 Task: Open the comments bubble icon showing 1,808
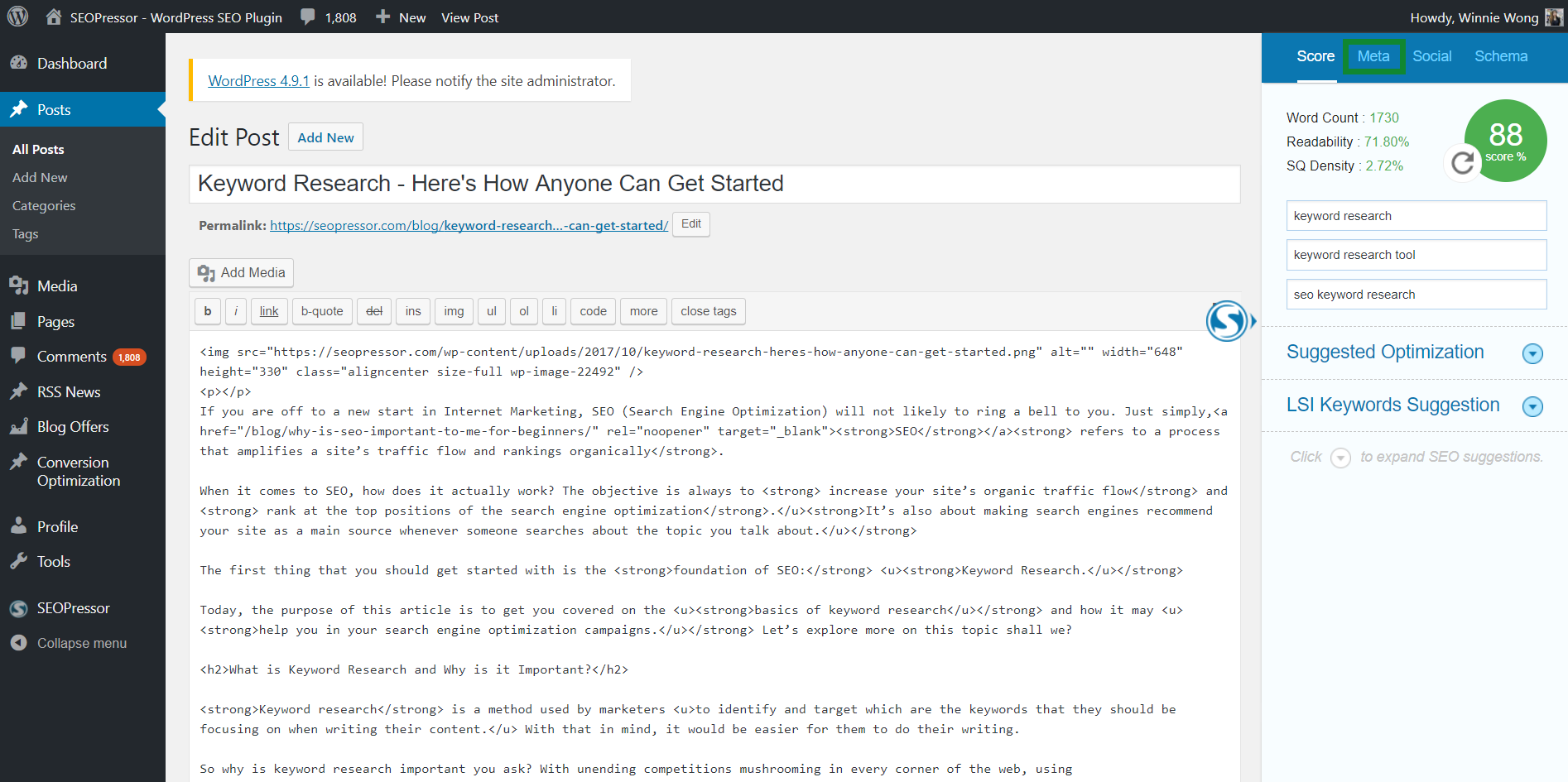[x=308, y=17]
